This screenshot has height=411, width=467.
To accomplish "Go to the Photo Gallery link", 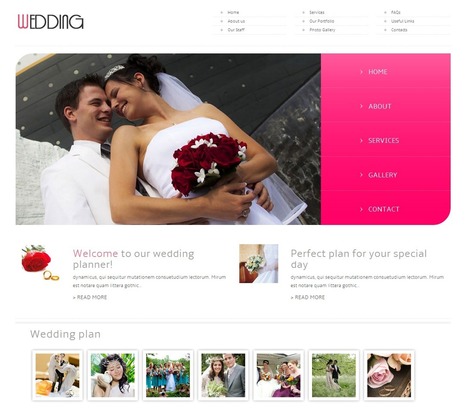I will [322, 30].
